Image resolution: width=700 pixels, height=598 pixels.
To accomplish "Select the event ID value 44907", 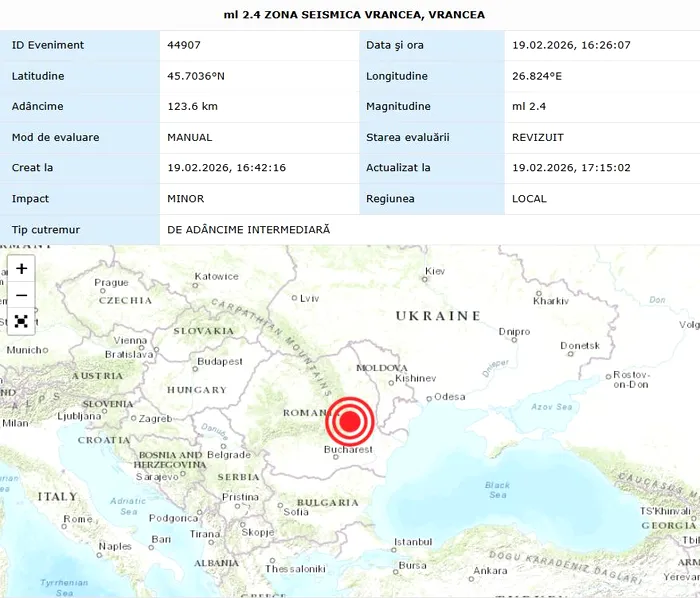I will pyautogui.click(x=186, y=45).
